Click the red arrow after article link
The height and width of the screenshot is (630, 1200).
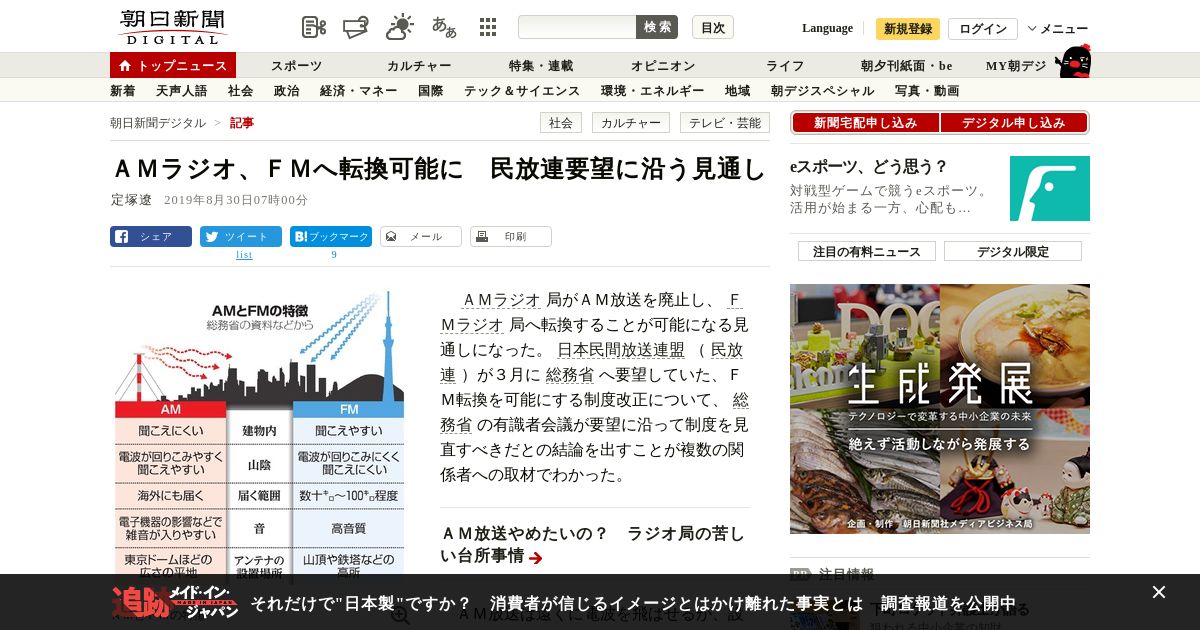click(x=536, y=558)
